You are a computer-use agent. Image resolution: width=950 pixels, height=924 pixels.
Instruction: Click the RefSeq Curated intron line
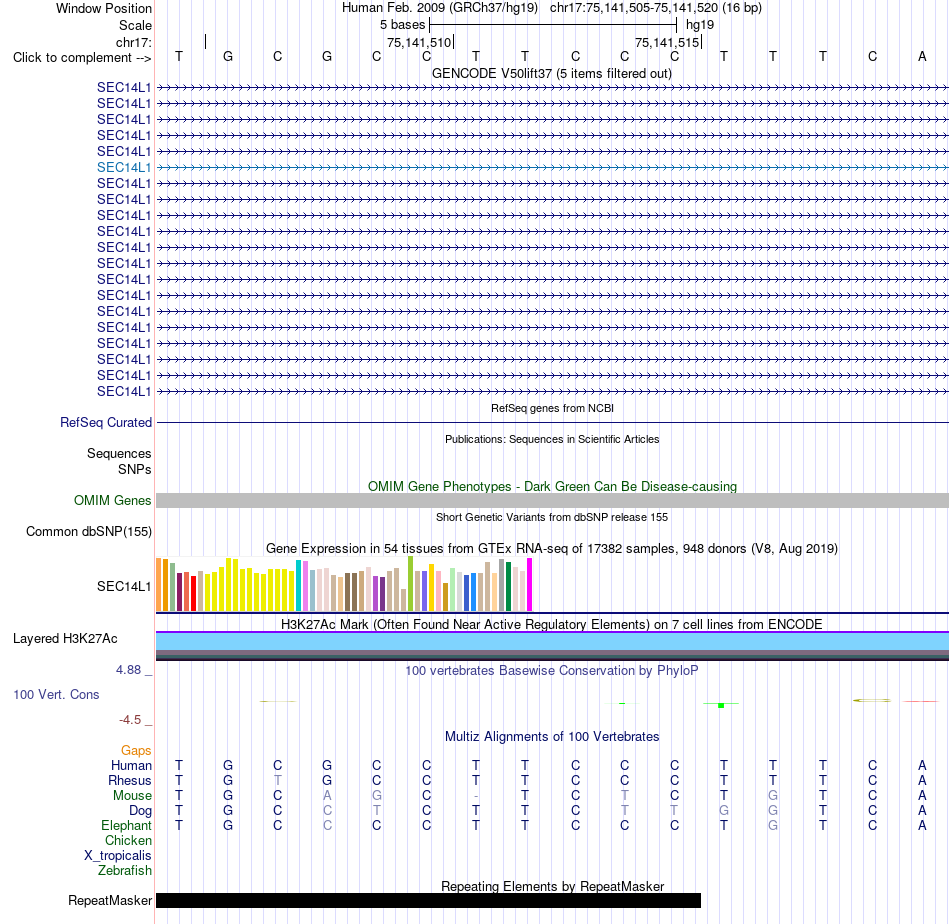coord(552,422)
